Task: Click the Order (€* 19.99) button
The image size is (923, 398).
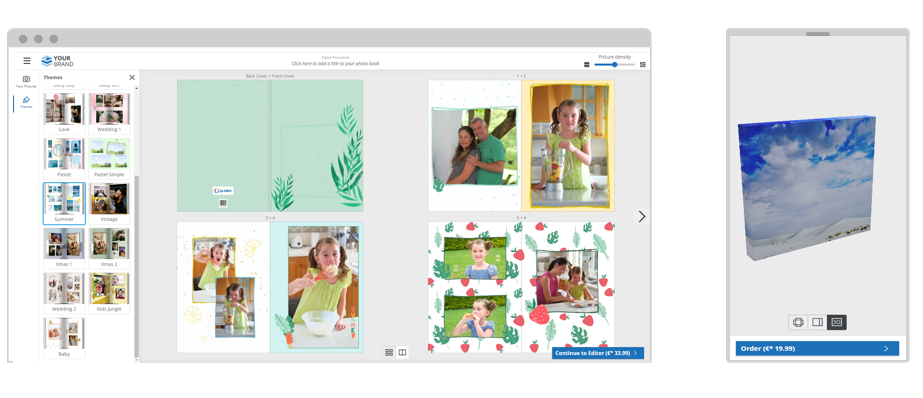Action: pyautogui.click(x=817, y=349)
